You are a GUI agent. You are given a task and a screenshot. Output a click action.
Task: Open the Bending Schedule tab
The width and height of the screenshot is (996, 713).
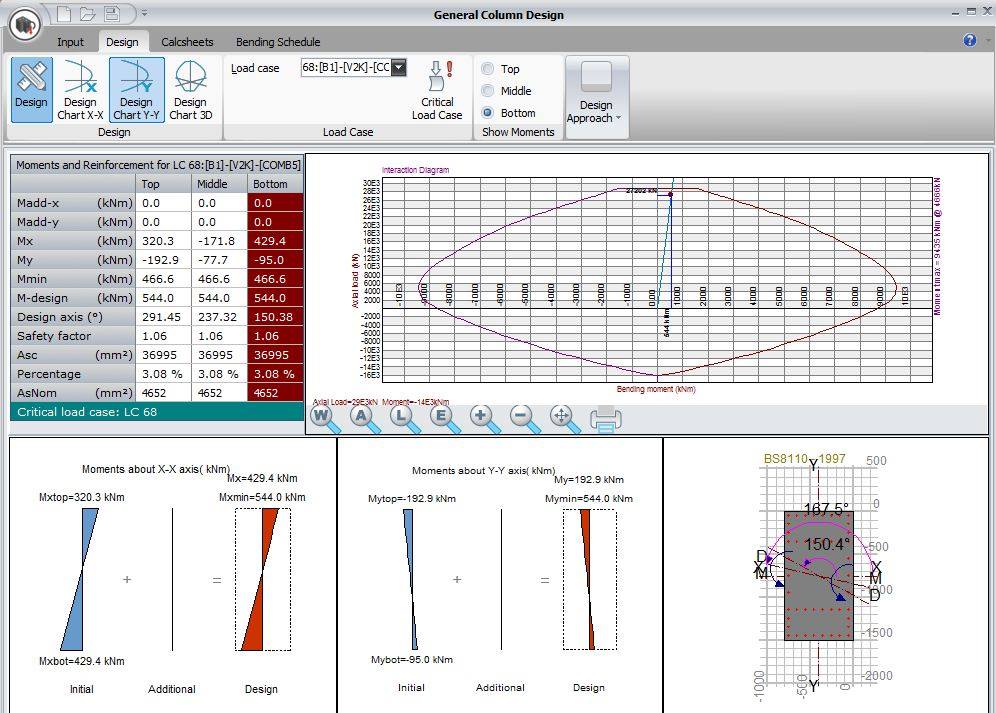(278, 42)
